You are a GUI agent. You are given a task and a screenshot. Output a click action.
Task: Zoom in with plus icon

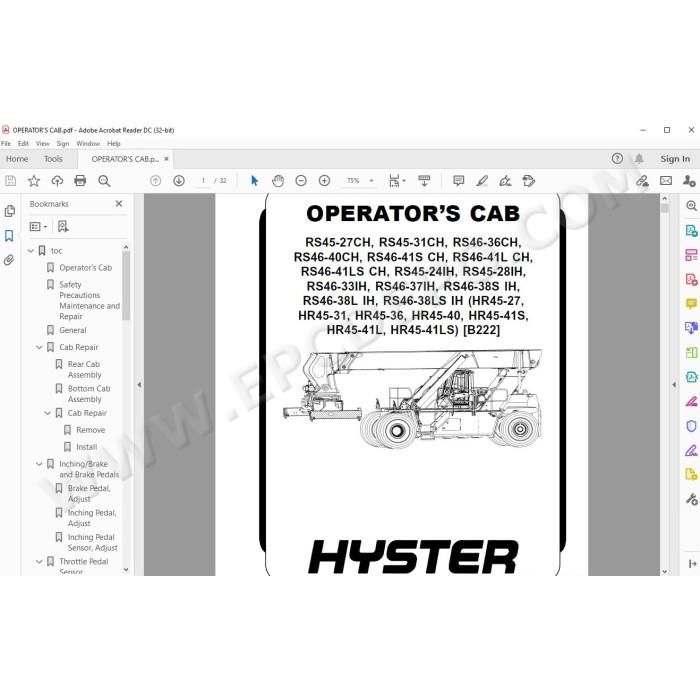pyautogui.click(x=325, y=181)
